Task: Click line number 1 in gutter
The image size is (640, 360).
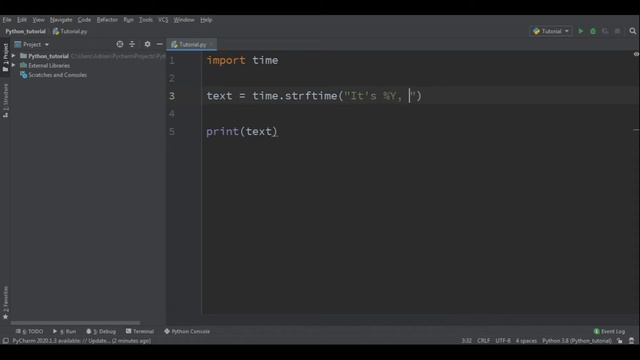Action: [172, 60]
